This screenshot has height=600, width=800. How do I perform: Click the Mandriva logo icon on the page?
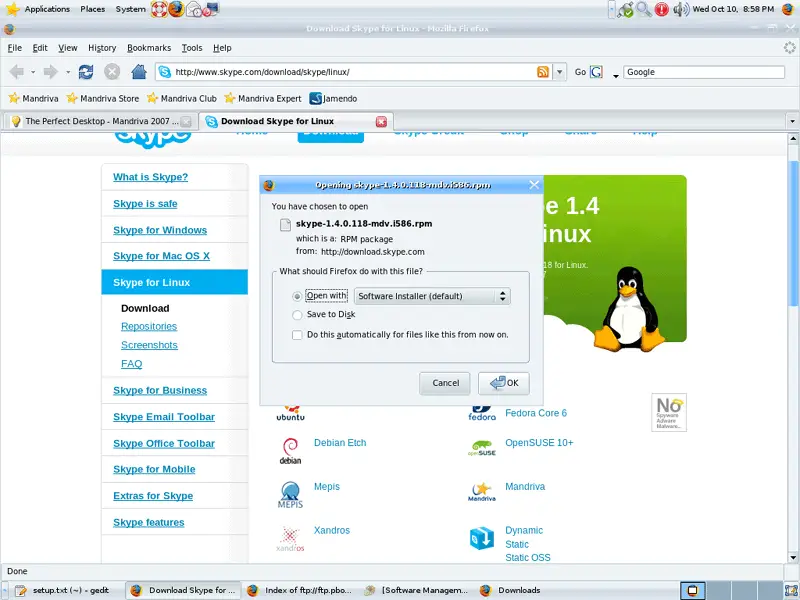482,492
